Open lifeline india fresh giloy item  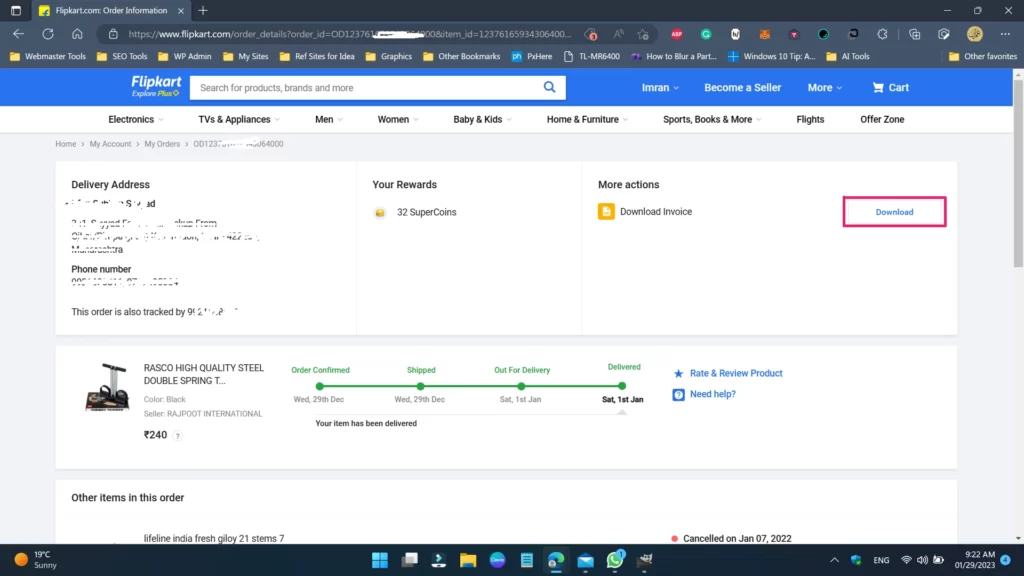tap(214, 539)
